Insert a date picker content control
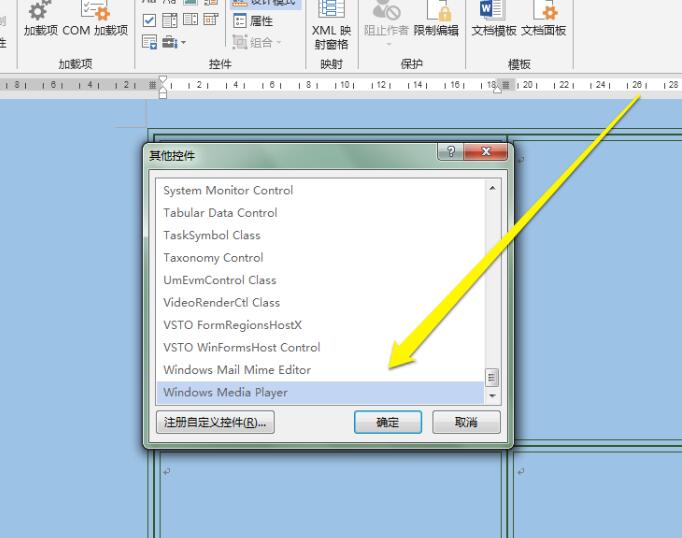The width and height of the screenshot is (682, 538). pos(211,20)
